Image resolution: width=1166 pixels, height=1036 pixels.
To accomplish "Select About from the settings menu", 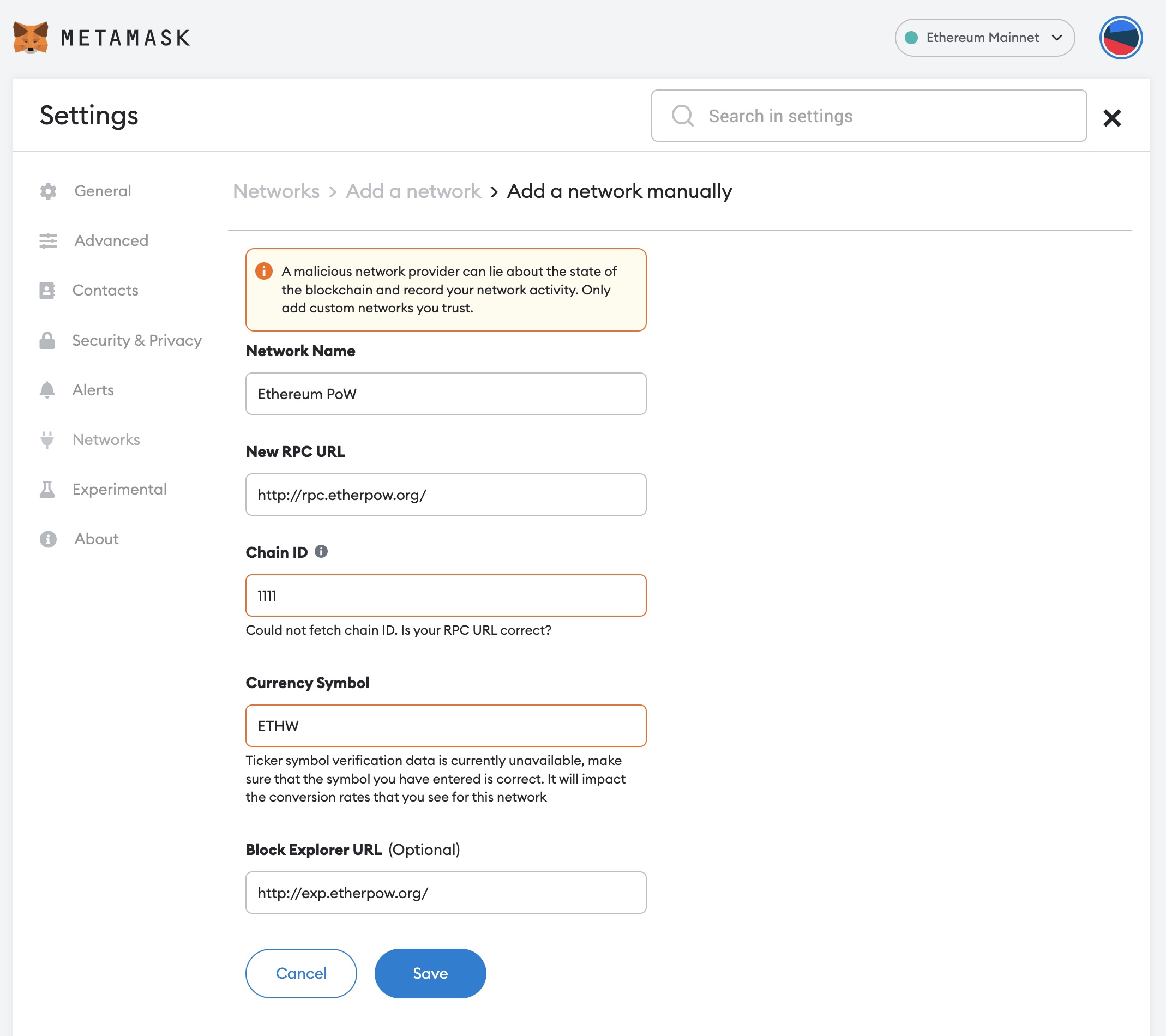I will coord(95,539).
